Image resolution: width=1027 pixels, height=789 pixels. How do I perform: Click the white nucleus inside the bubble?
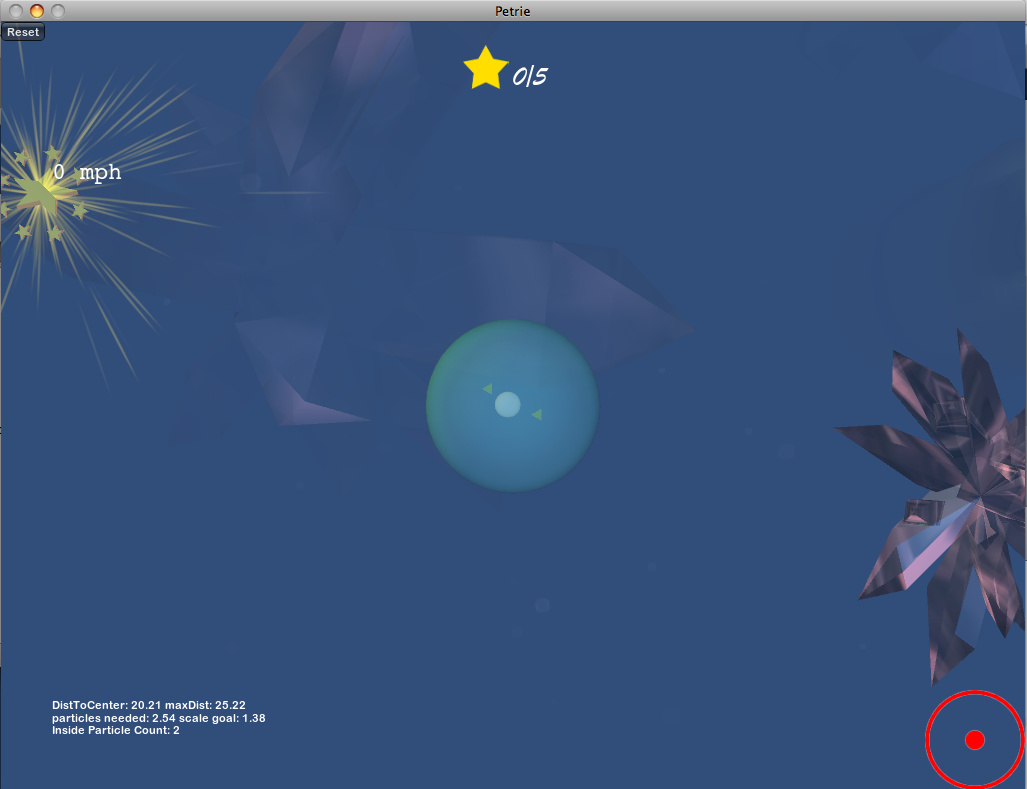coord(508,405)
